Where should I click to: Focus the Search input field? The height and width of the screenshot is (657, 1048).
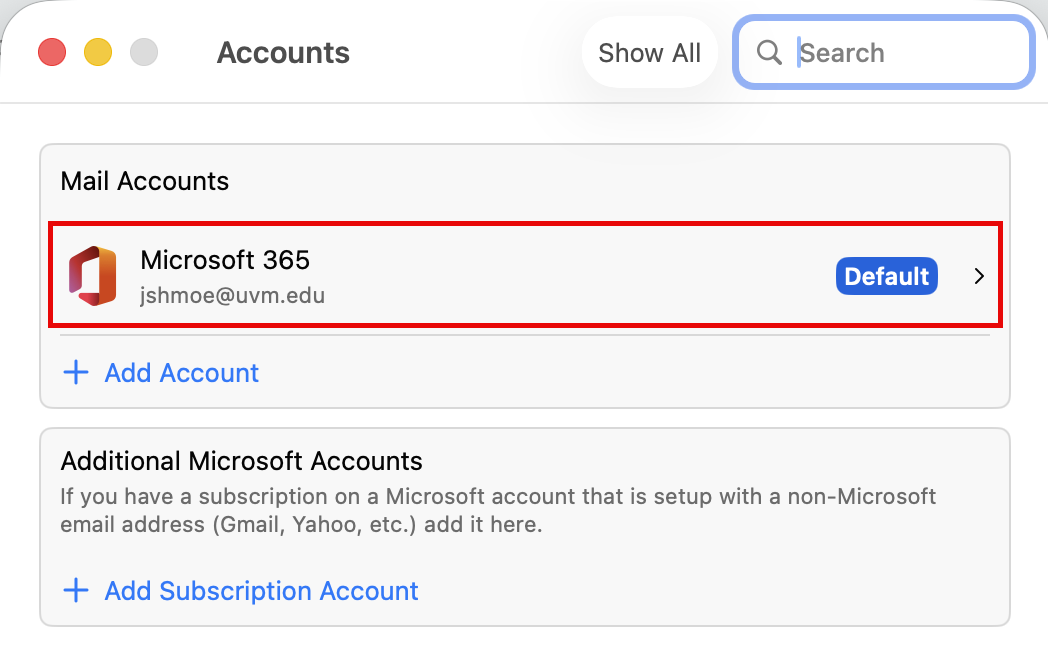(x=900, y=53)
